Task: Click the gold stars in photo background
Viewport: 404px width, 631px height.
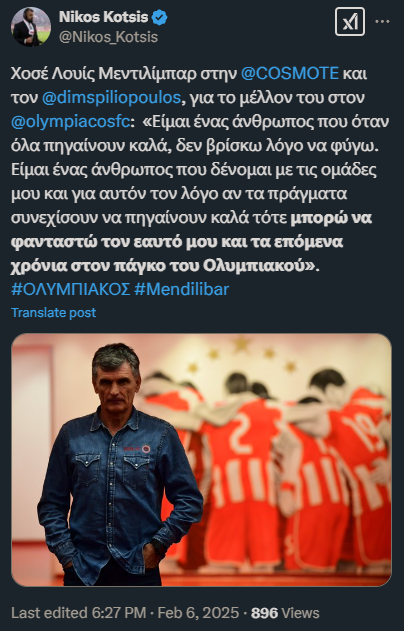Action: click(241, 354)
